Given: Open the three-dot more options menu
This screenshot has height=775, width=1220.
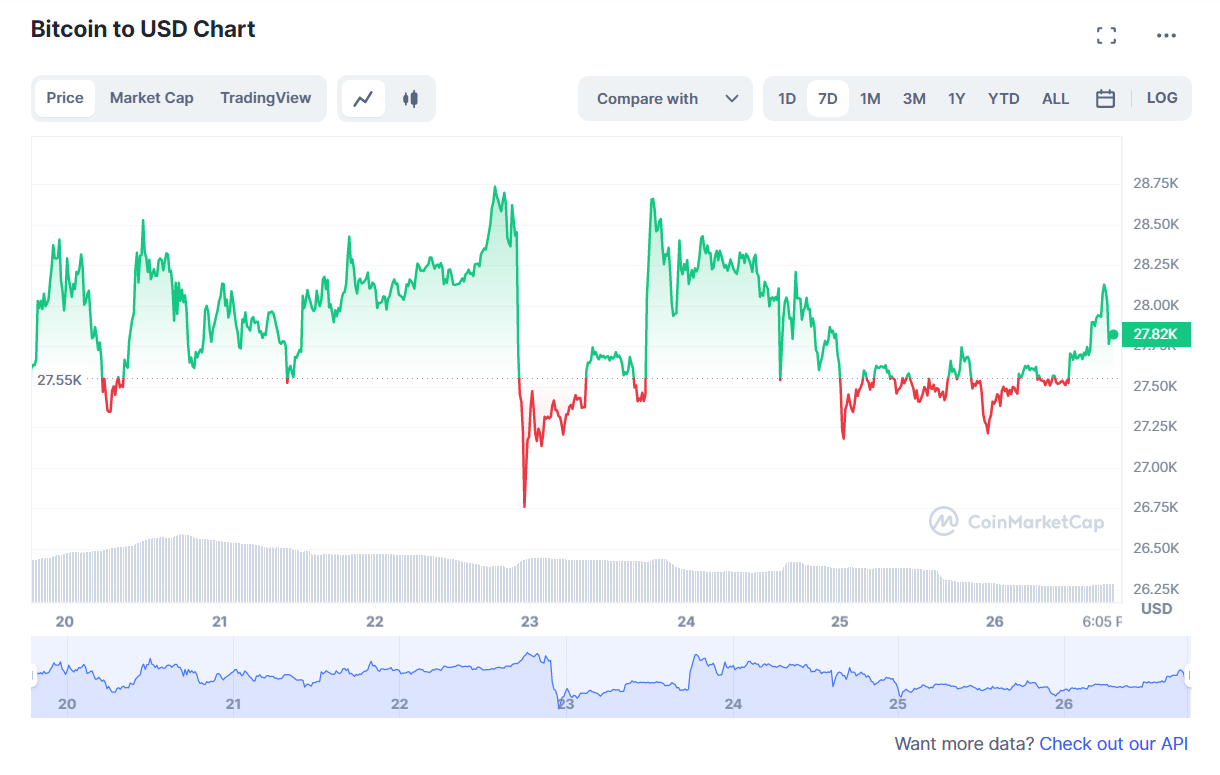Looking at the screenshot, I should 1166,36.
